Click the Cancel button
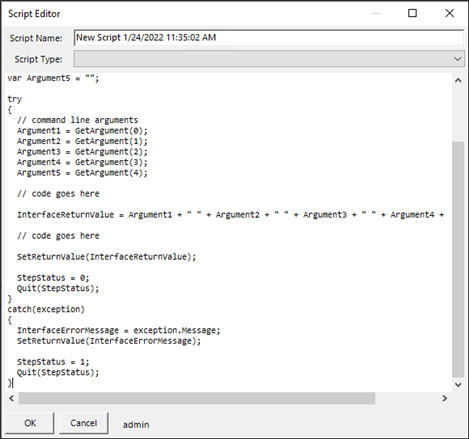This screenshot has width=469, height=439. 84,423
